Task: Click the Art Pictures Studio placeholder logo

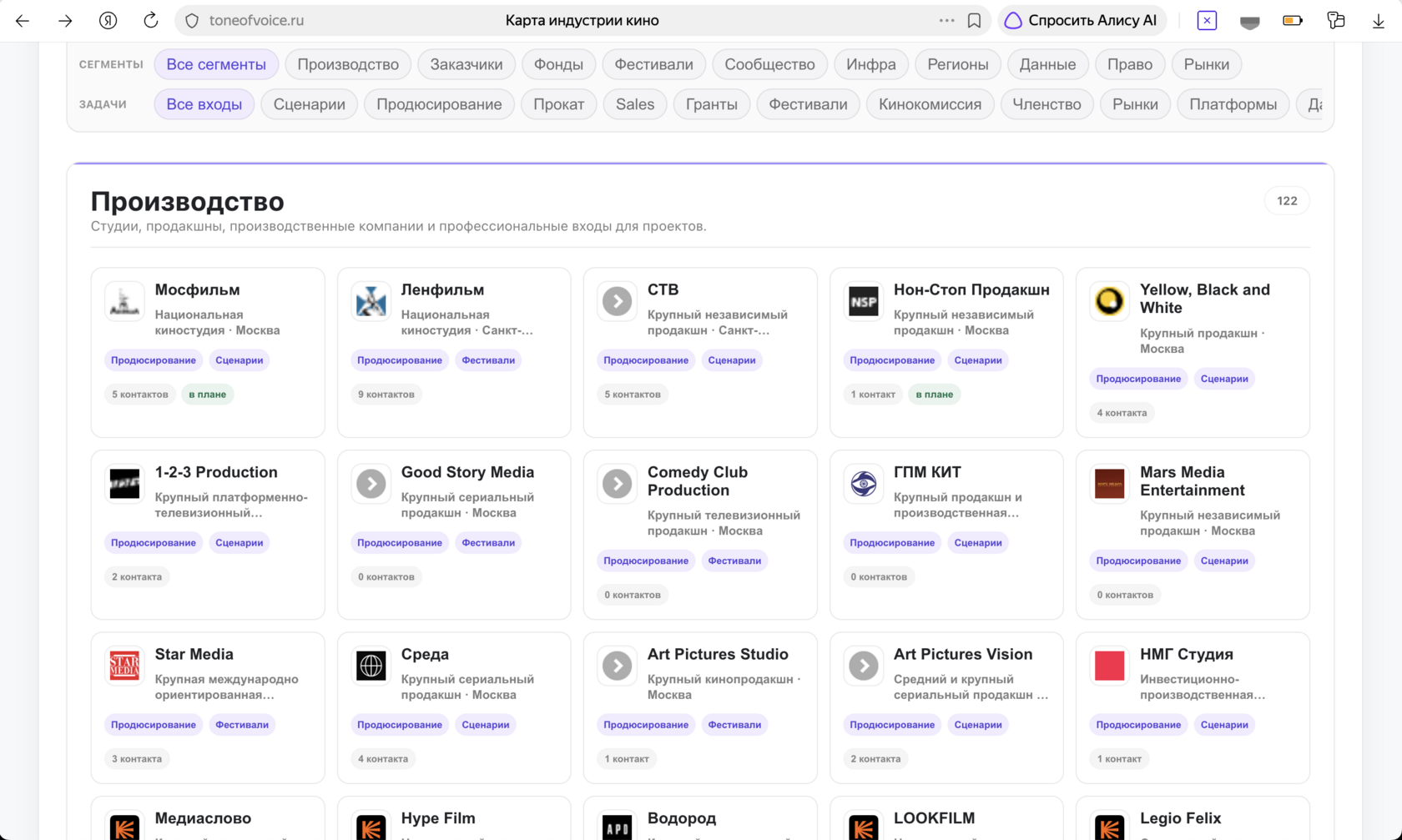Action: pyautogui.click(x=617, y=666)
